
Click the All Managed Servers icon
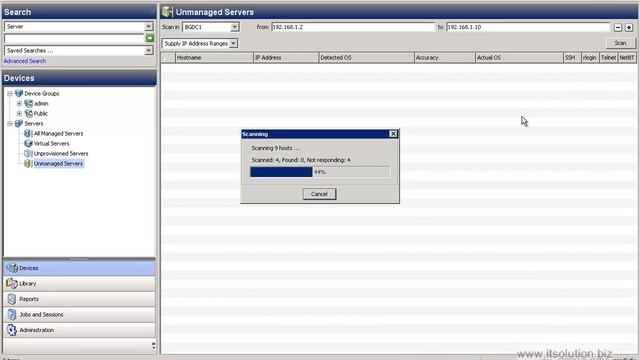[x=28, y=133]
